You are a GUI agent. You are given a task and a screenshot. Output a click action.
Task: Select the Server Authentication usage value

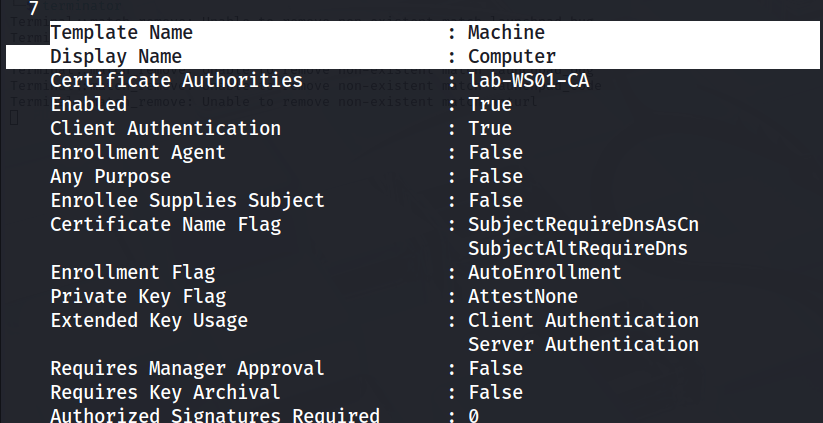coord(583,344)
